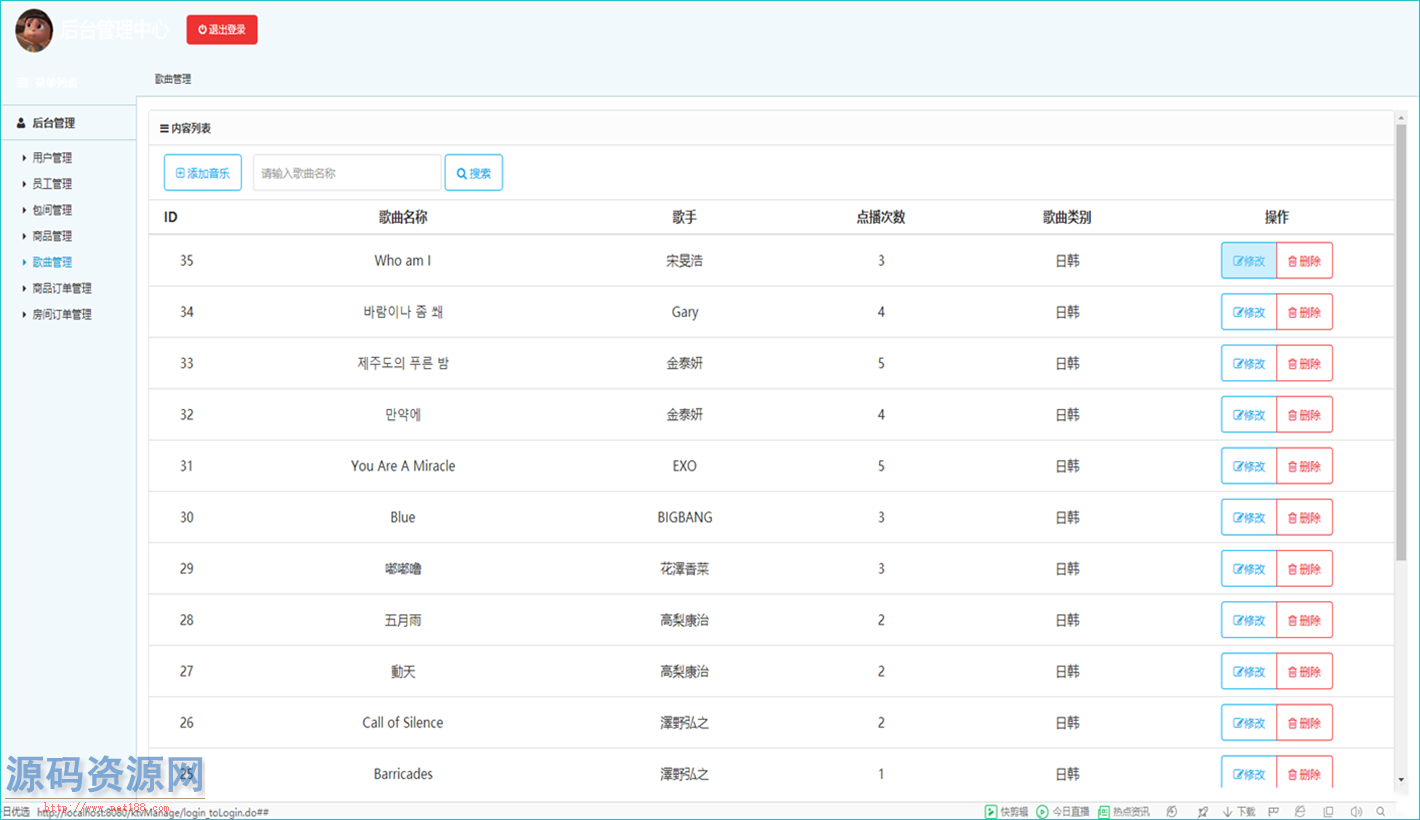Click the 下载 download icon in status bar

(x=1238, y=812)
